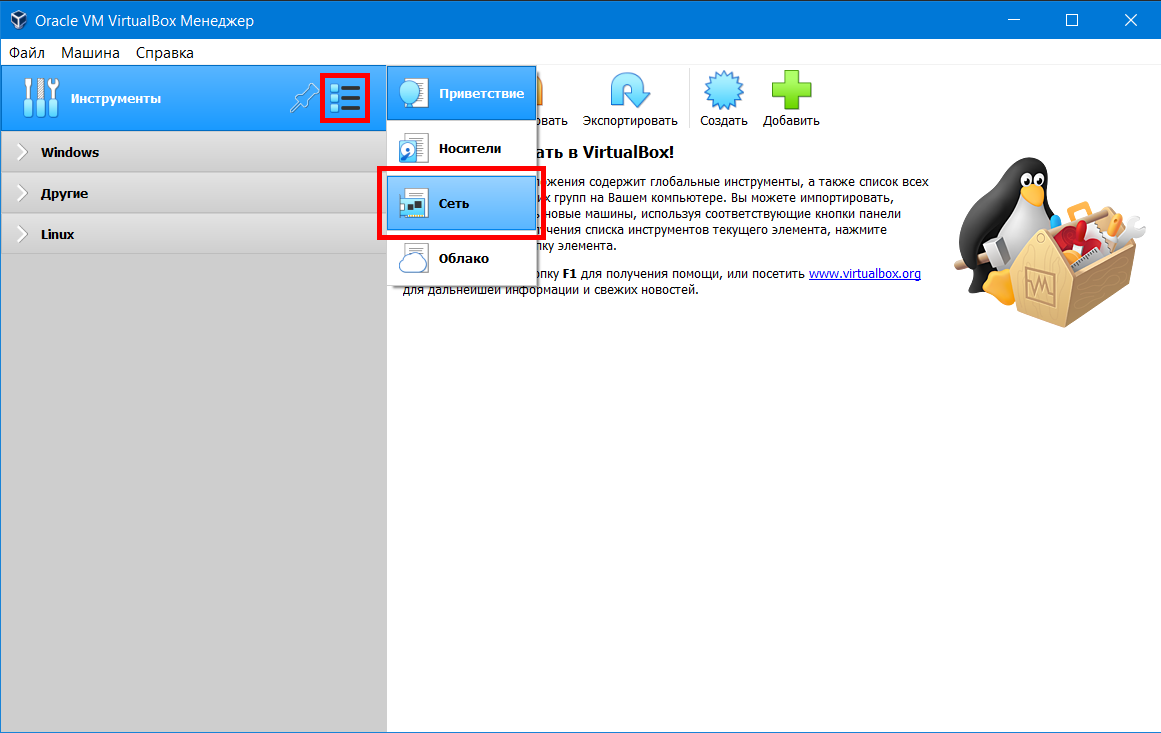This screenshot has height=733, width=1161.
Task: Open the Файл menu
Action: pyautogui.click(x=27, y=53)
